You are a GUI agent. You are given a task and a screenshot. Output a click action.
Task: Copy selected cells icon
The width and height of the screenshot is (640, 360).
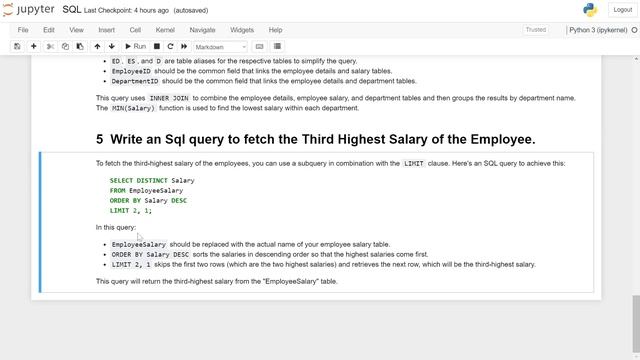tap(65, 47)
